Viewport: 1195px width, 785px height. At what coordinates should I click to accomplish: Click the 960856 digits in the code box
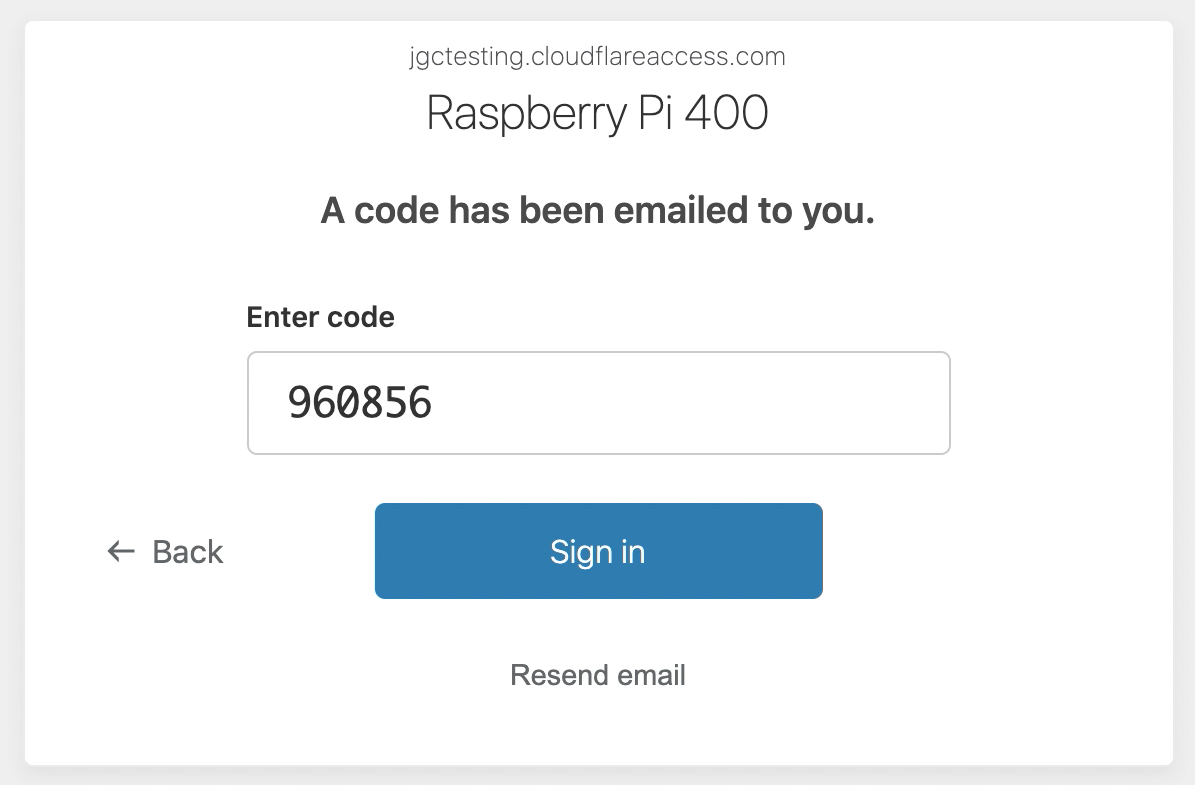coord(360,402)
